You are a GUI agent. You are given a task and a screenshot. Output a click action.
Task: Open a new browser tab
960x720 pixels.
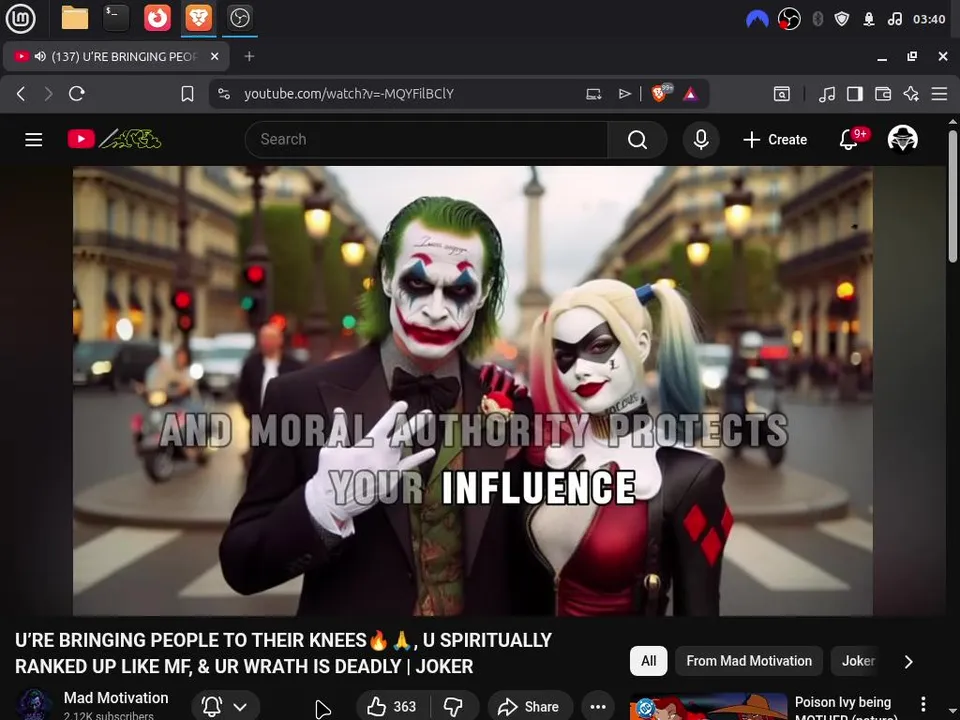pyautogui.click(x=249, y=56)
